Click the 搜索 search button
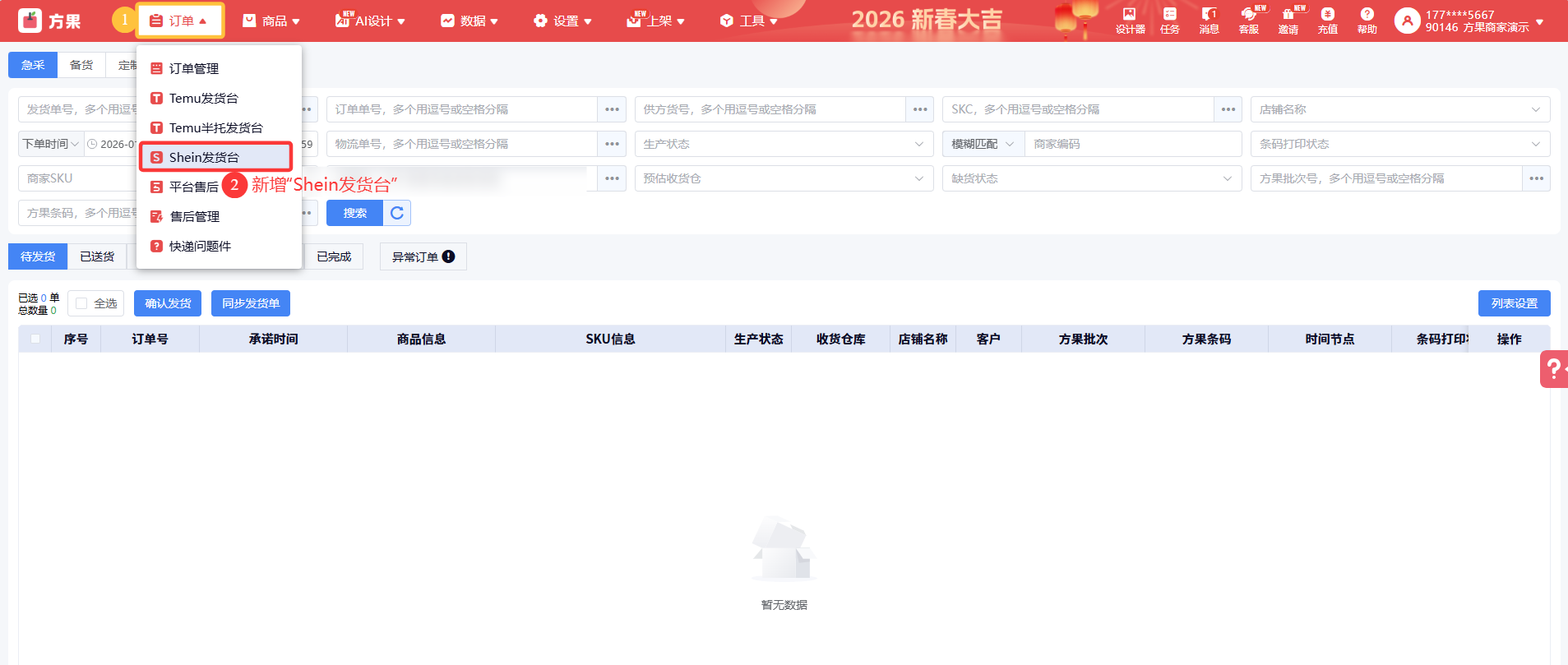Screen dimensions: 1568x665 pos(355,213)
